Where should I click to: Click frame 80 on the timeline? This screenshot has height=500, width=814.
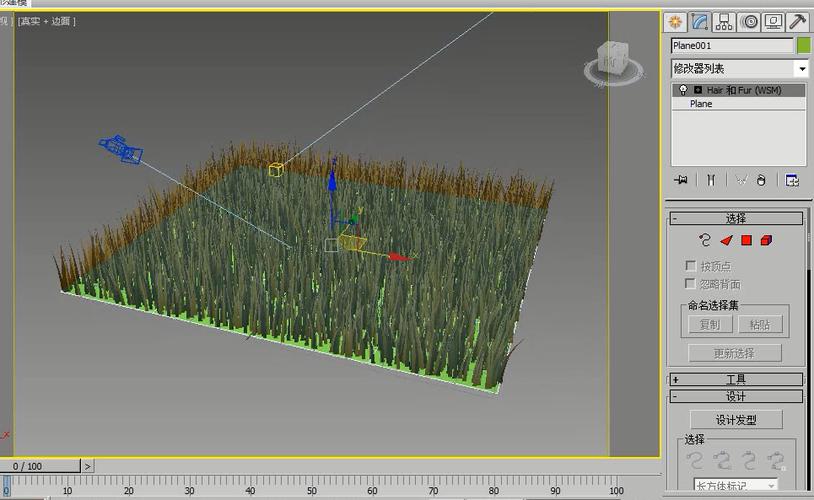[x=494, y=490]
